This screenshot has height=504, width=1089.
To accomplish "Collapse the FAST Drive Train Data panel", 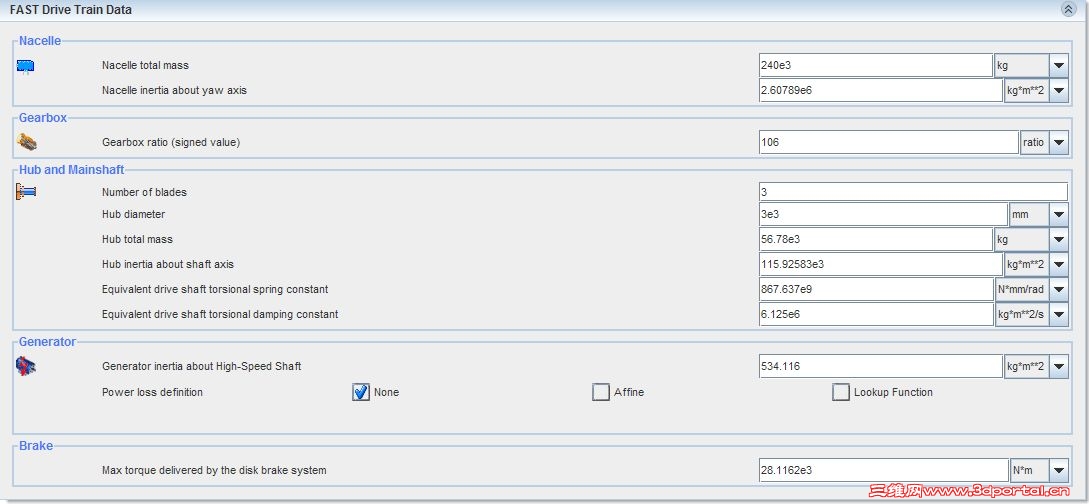I will click(1068, 10).
